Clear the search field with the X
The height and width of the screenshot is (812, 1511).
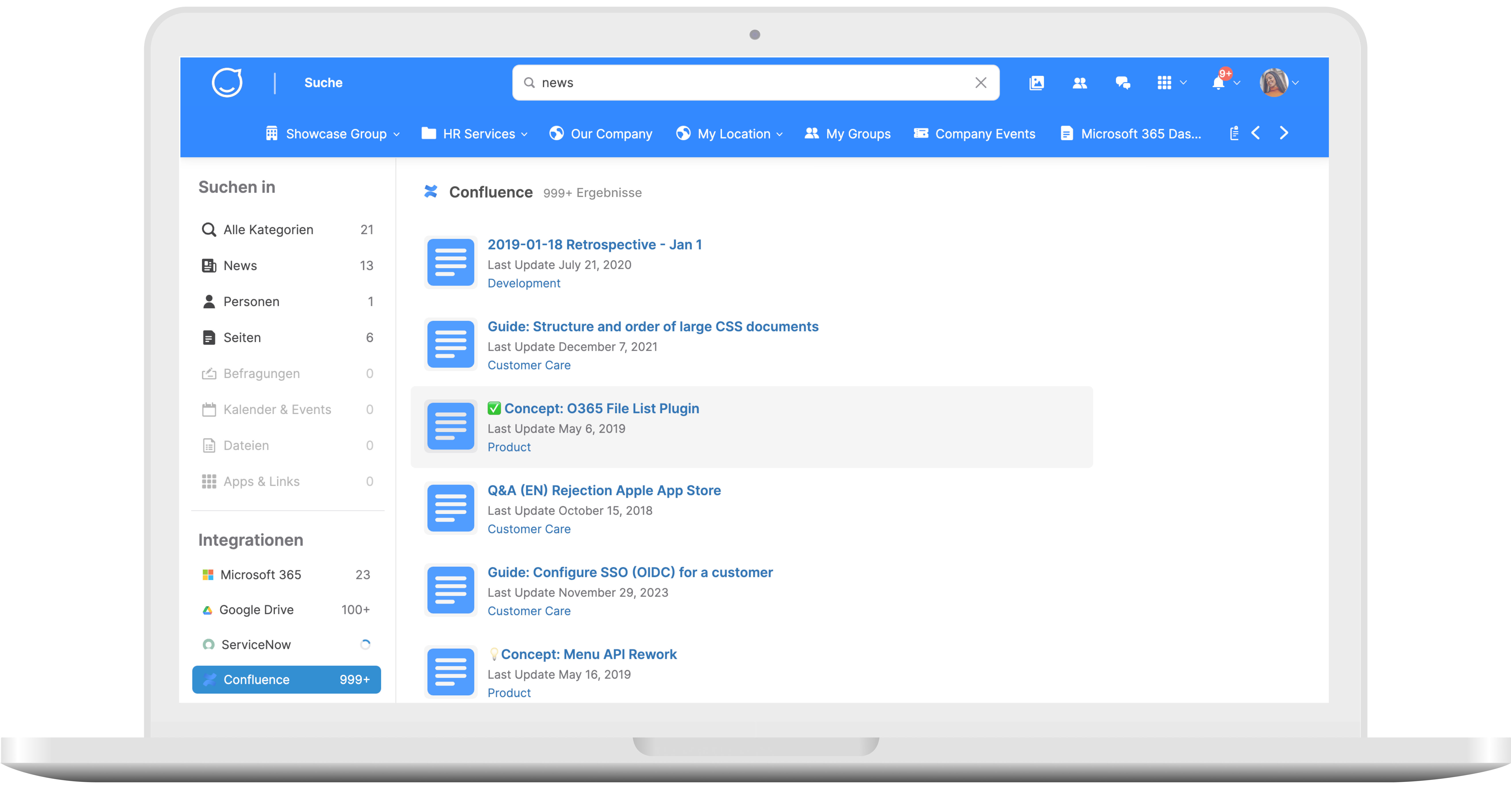(x=980, y=83)
